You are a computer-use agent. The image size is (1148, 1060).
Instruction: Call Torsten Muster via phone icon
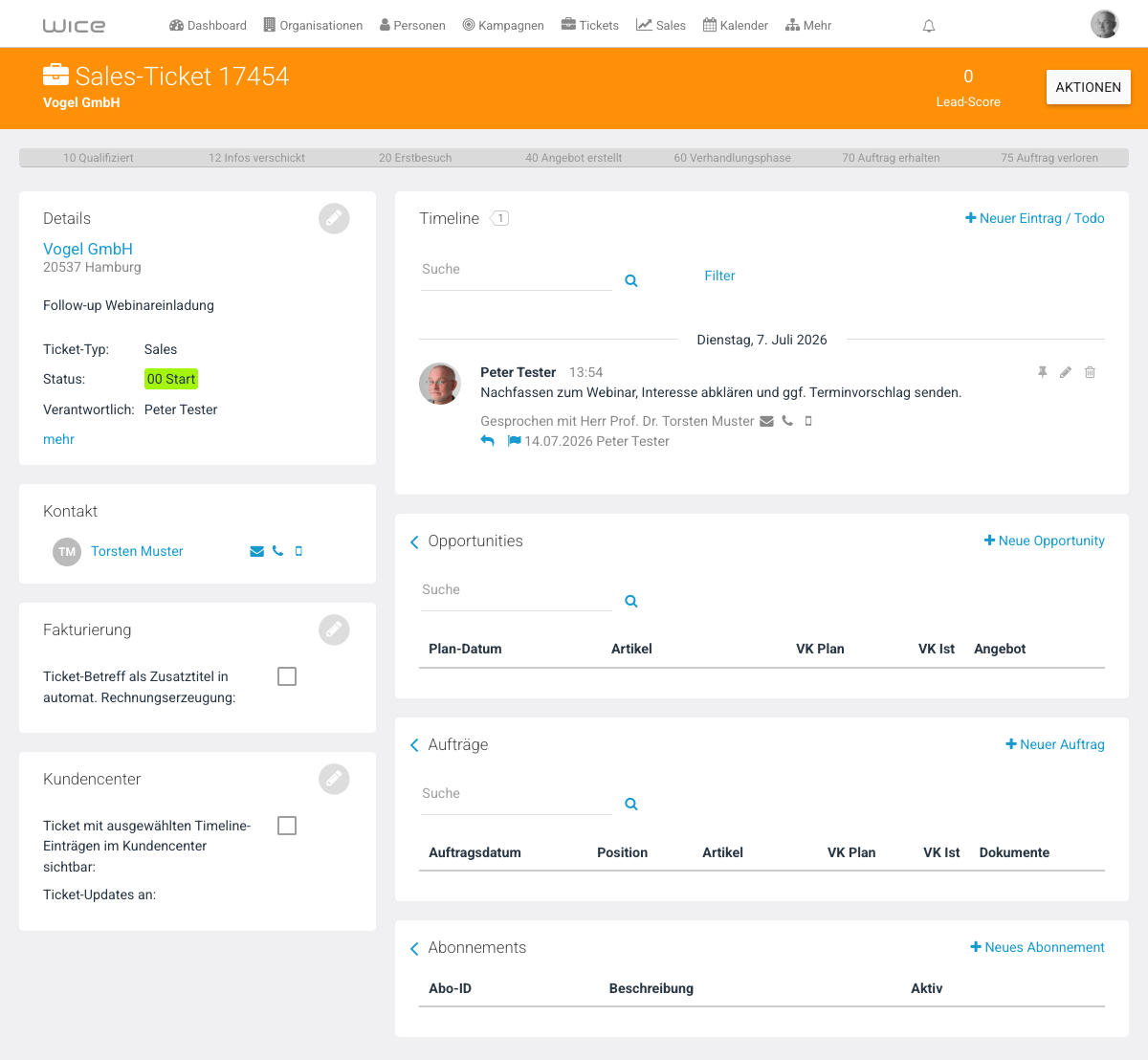(277, 551)
